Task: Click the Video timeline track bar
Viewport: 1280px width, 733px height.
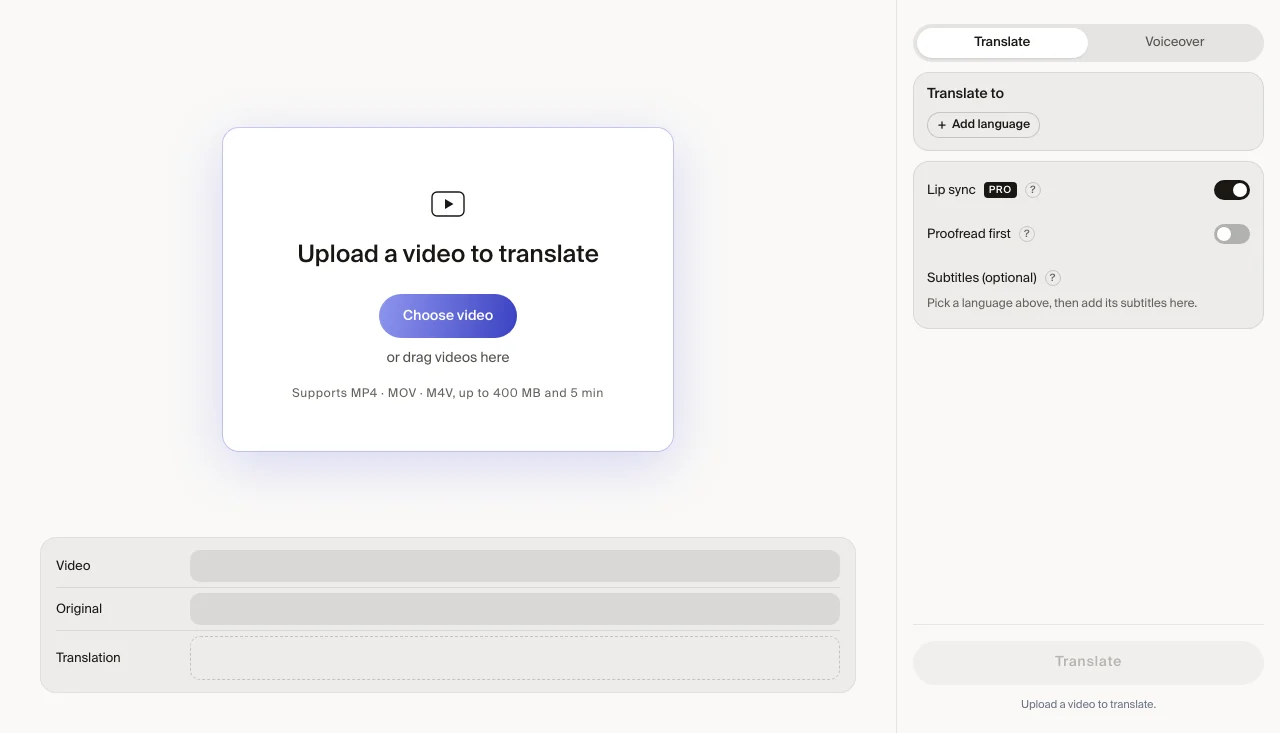Action: point(515,566)
